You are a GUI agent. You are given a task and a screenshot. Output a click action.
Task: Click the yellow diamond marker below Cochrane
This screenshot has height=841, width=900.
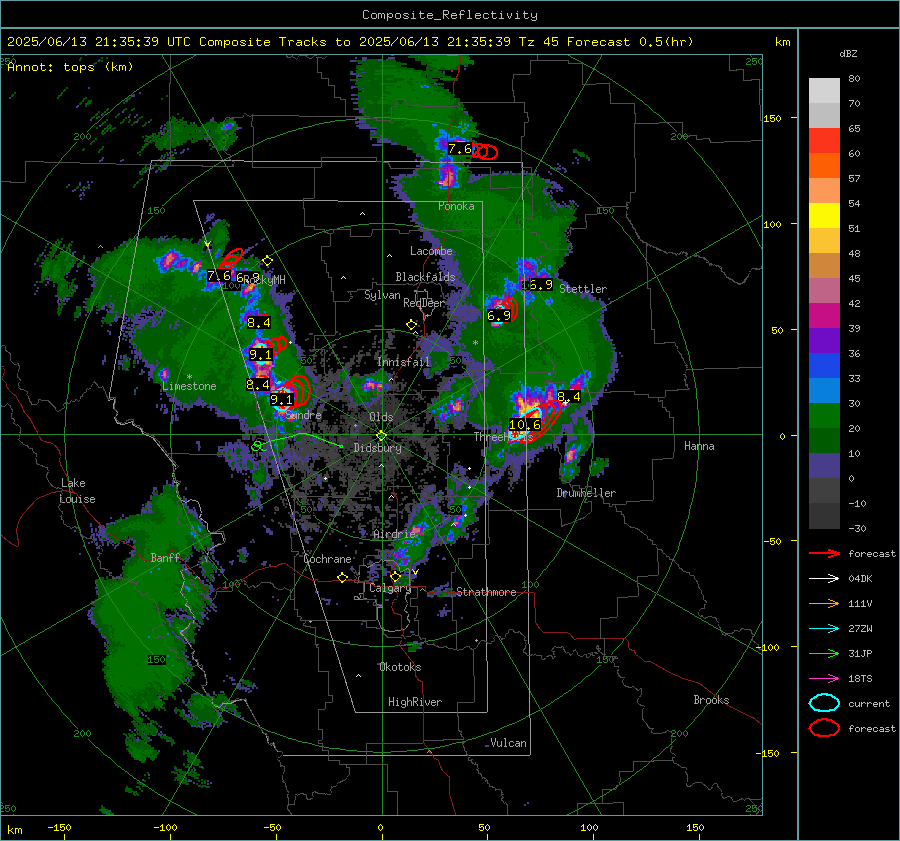(342, 578)
